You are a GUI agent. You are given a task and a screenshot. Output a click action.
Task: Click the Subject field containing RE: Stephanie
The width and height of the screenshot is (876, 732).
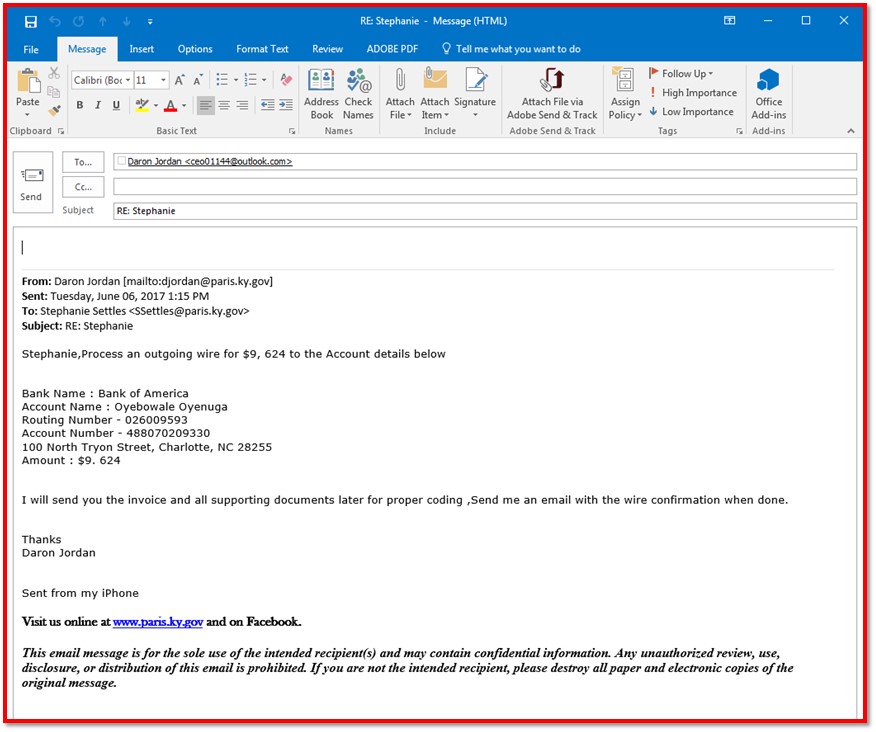point(484,211)
